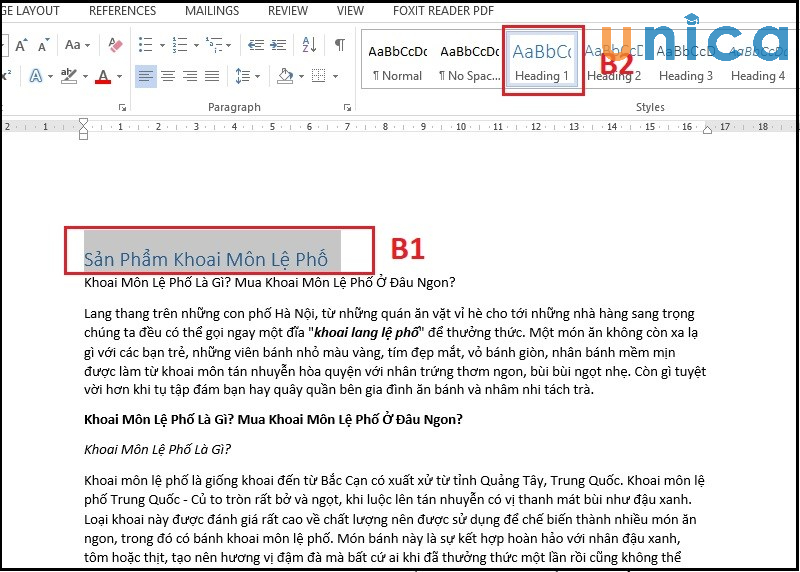Open the Change Case dropdown arrow
800x572 pixels.
click(88, 45)
